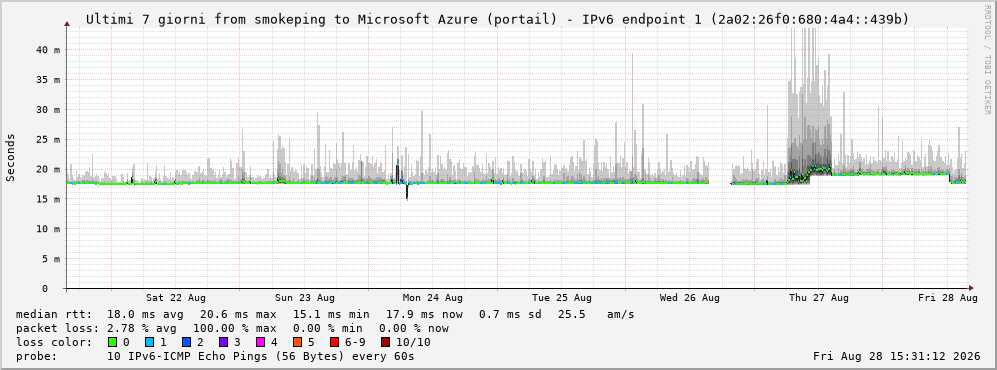The height and width of the screenshot is (370, 997).
Task: Click the Fri 28 Aug axis label
Action: point(947,298)
